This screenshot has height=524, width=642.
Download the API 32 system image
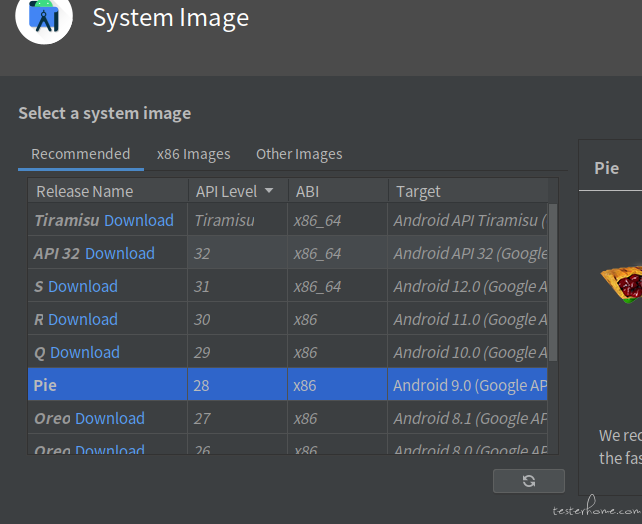(120, 254)
